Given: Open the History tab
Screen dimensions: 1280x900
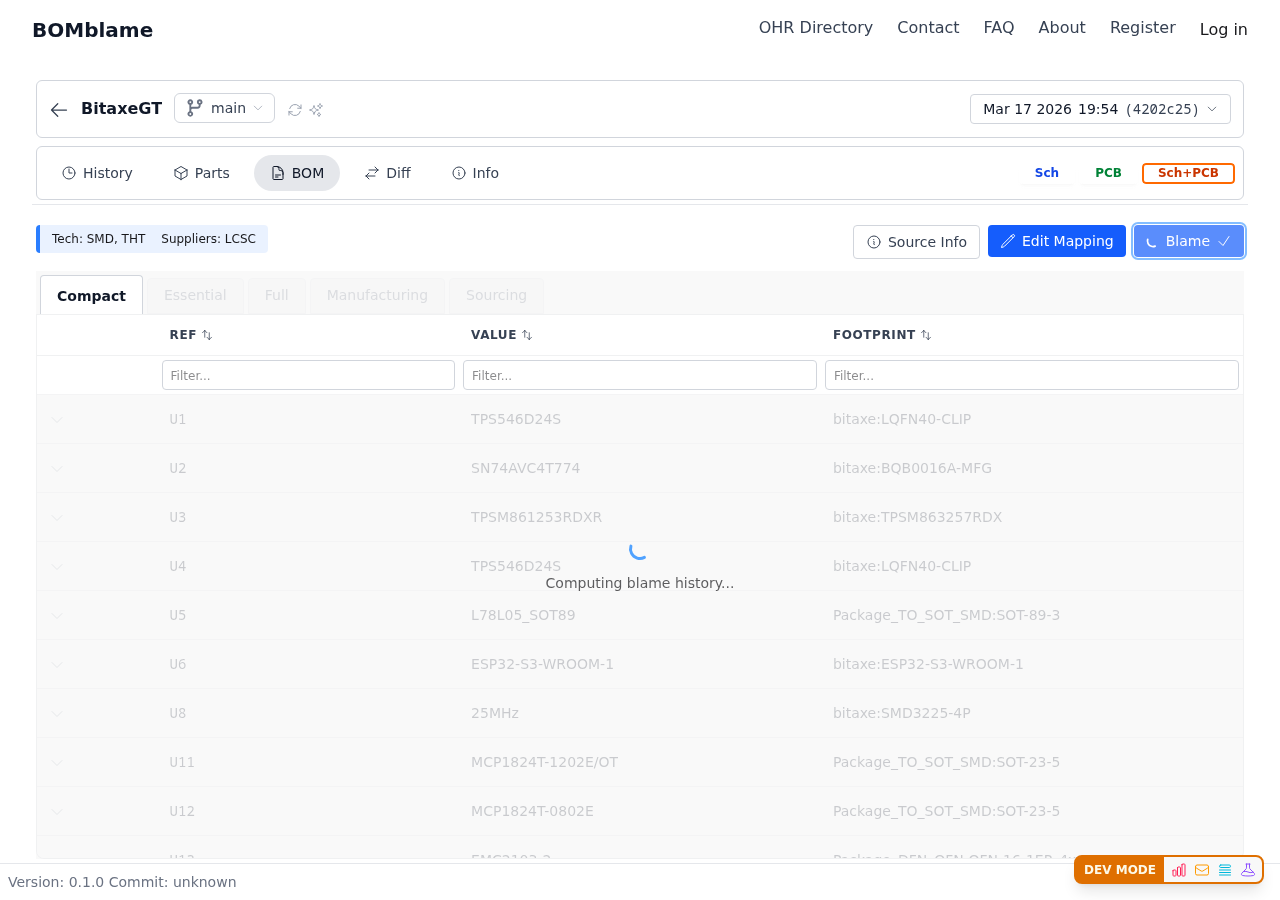Looking at the screenshot, I should pyautogui.click(x=97, y=173).
